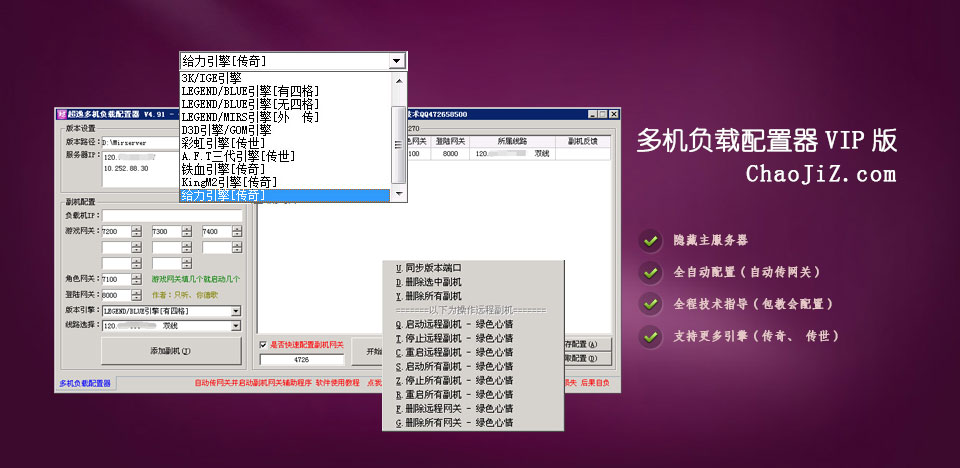Click the 副机反馈 column header
This screenshot has width=960, height=468.
click(x=583, y=142)
